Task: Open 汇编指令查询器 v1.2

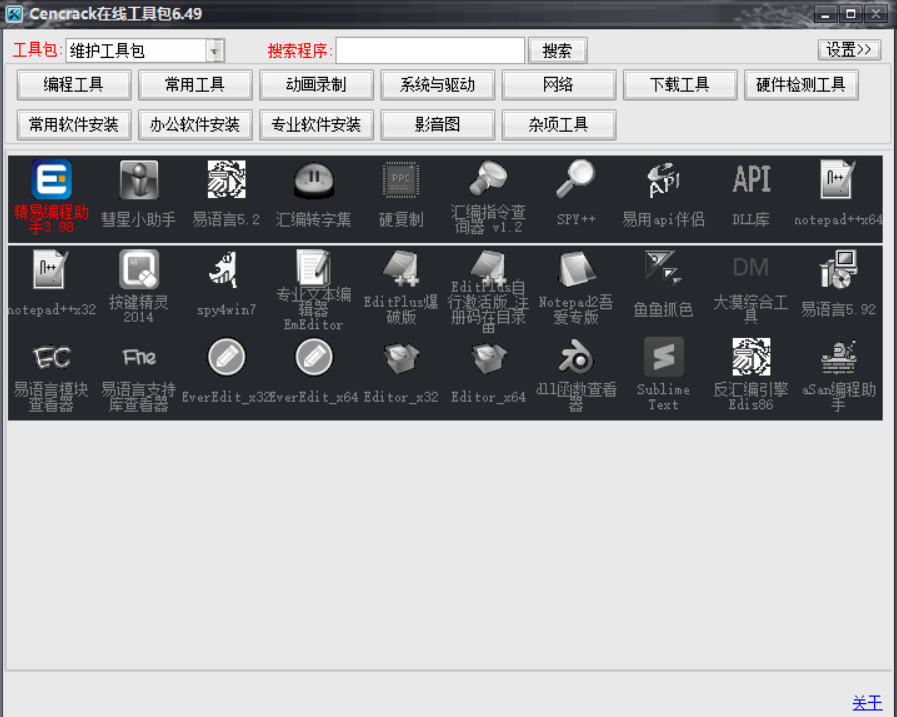Action: coord(488,179)
